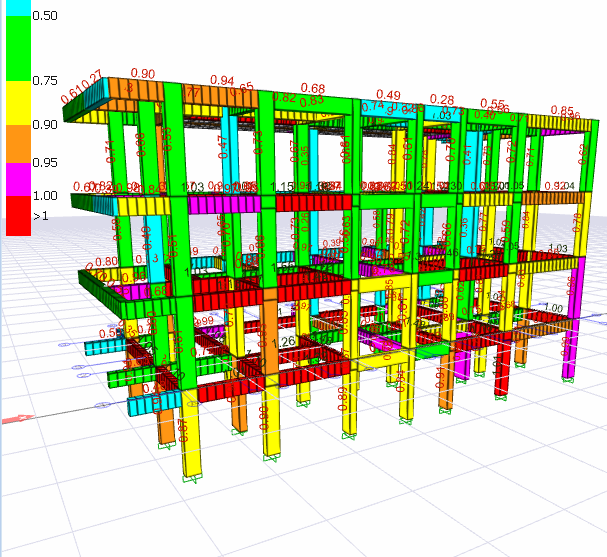Viewport: 607px width, 557px height.
Task: Click the 0.47 ratio on the cyan top-storey column
Action: [223, 147]
